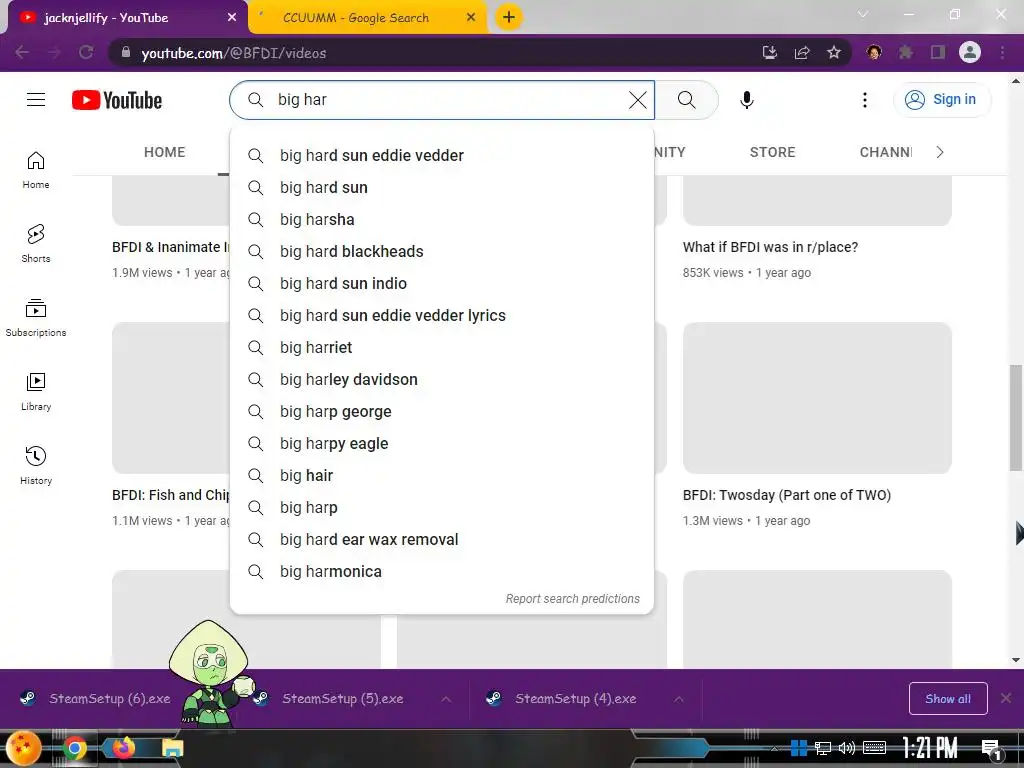Select the 'big hard sun' suggestion
Screen dimensions: 1024x768
(x=441, y=187)
